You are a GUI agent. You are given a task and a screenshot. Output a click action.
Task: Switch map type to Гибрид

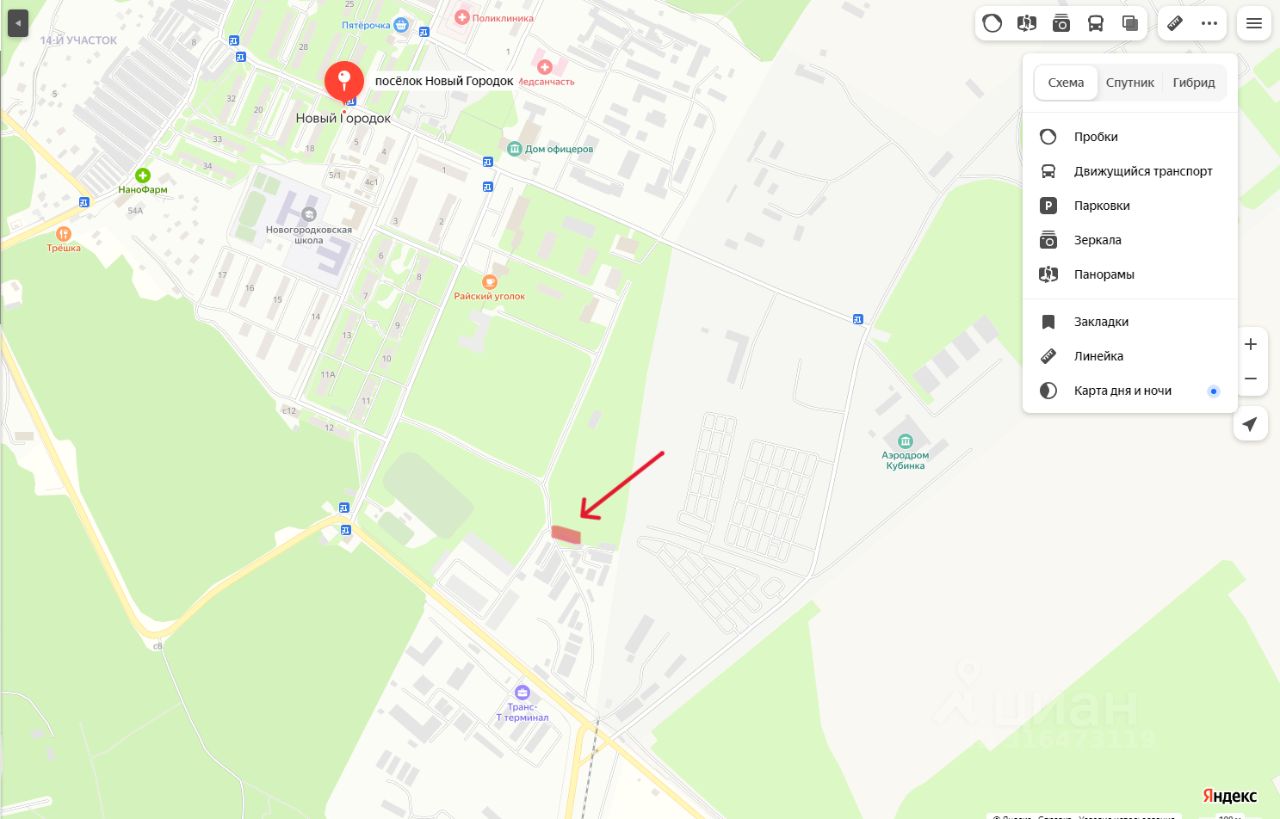(x=1194, y=83)
